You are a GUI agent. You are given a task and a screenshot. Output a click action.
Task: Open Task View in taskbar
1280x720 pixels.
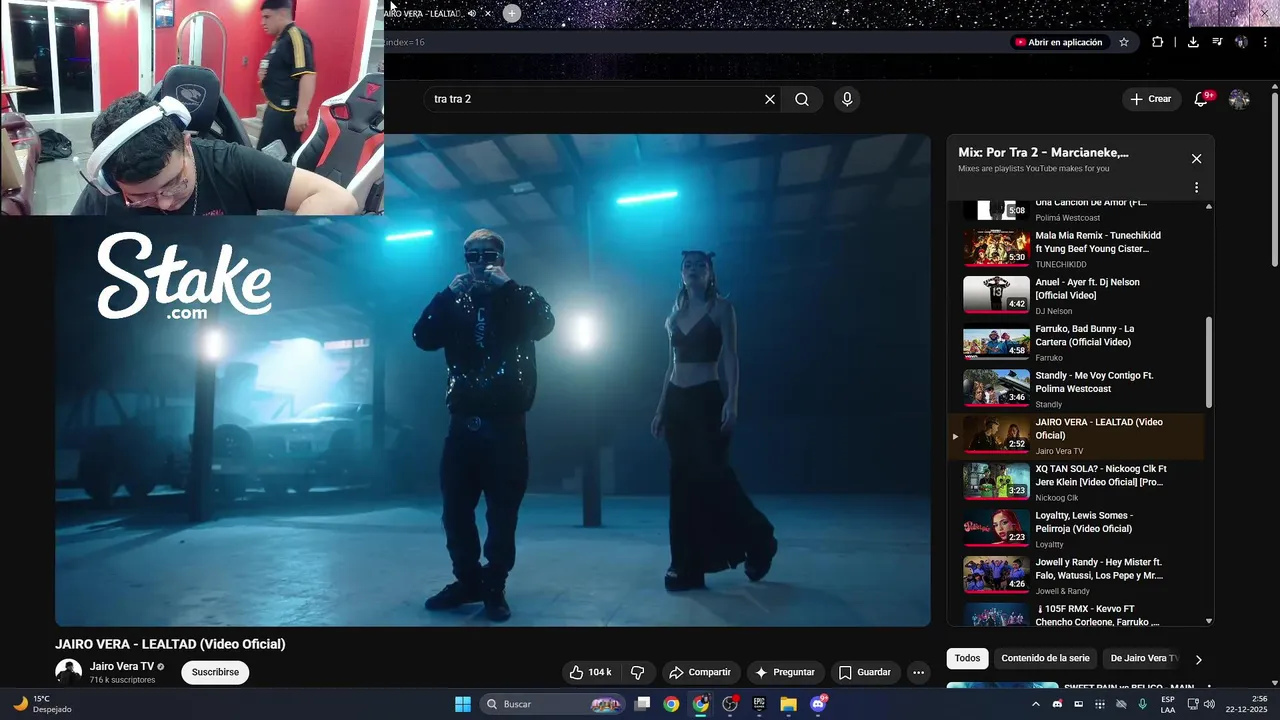[x=643, y=704]
